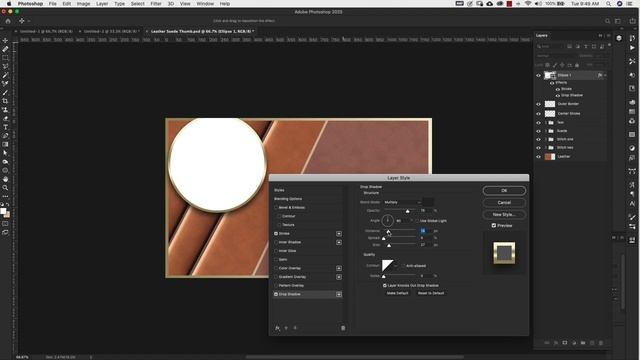Screen dimensions: 640x360
Task: Open the Apple menu
Action: pyautogui.click(x=9, y=4)
